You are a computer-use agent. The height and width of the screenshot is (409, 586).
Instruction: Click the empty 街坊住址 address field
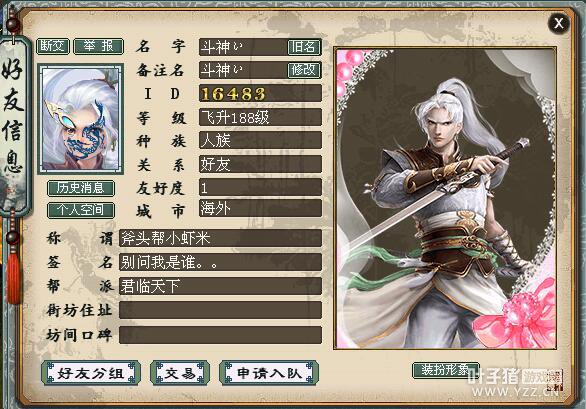[220, 310]
